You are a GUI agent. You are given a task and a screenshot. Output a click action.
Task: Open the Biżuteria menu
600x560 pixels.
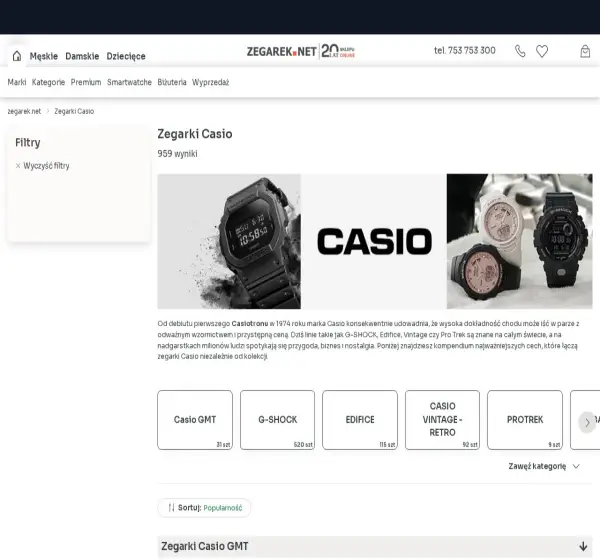tap(172, 82)
